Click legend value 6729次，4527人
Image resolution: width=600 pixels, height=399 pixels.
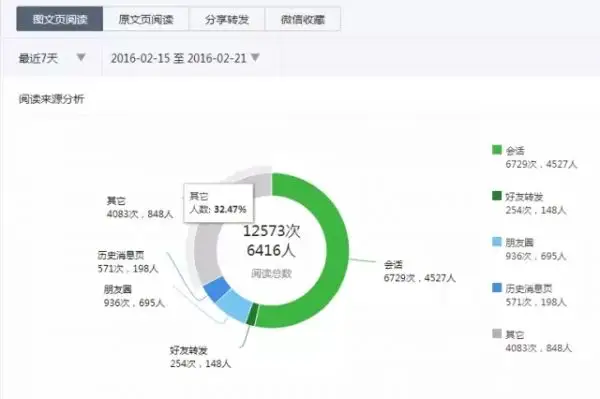coord(541,164)
